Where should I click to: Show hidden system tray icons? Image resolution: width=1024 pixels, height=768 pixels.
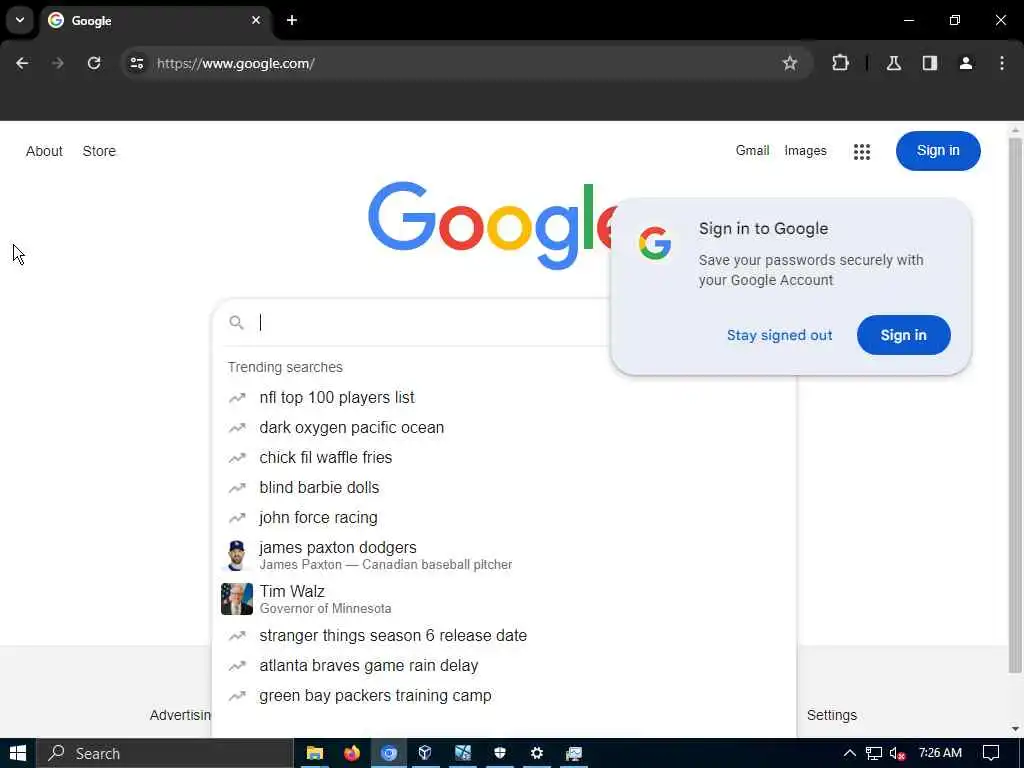(849, 753)
